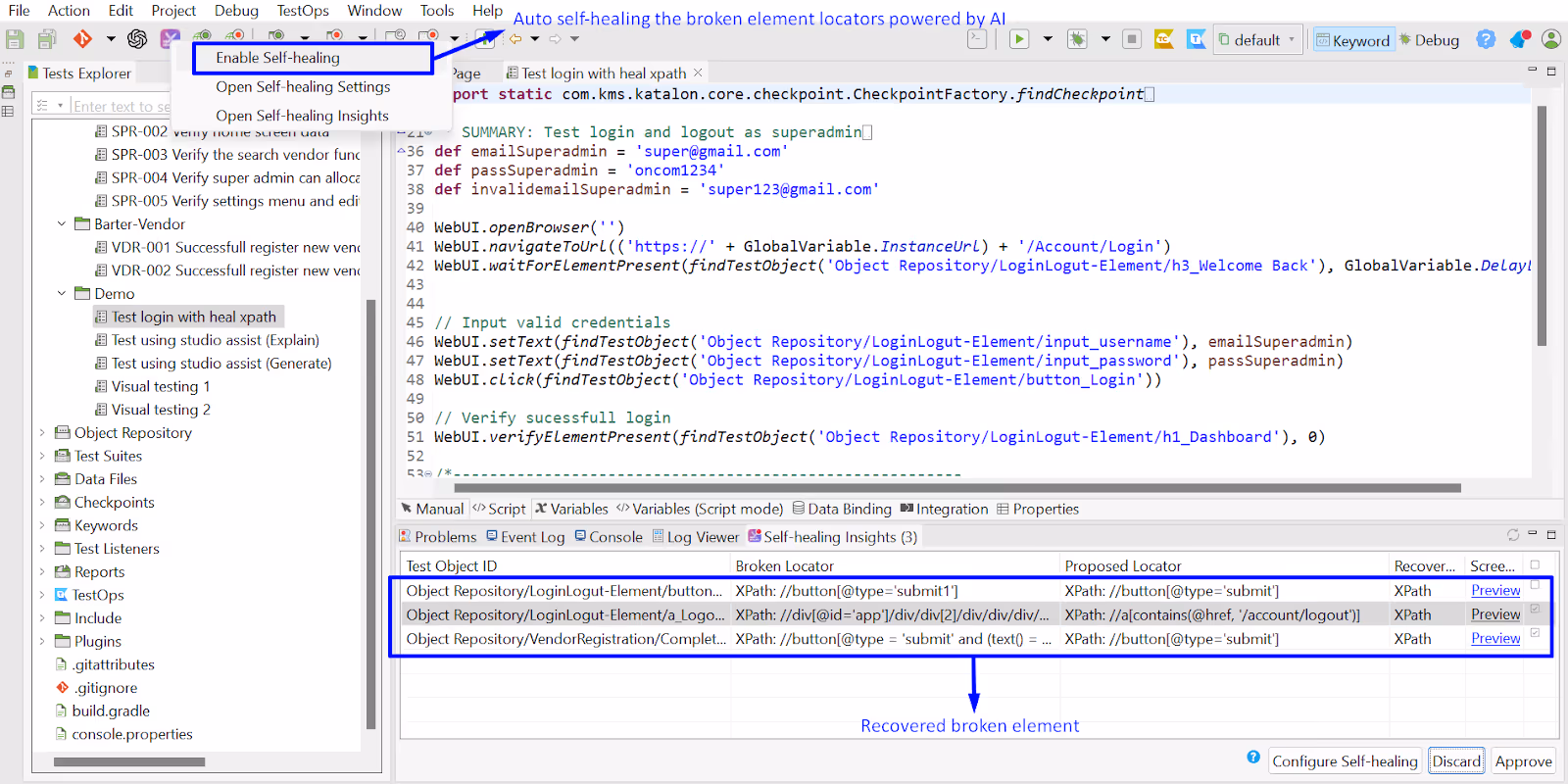Open the terminal command icon
The width and height of the screenshot is (1568, 784).
click(977, 39)
